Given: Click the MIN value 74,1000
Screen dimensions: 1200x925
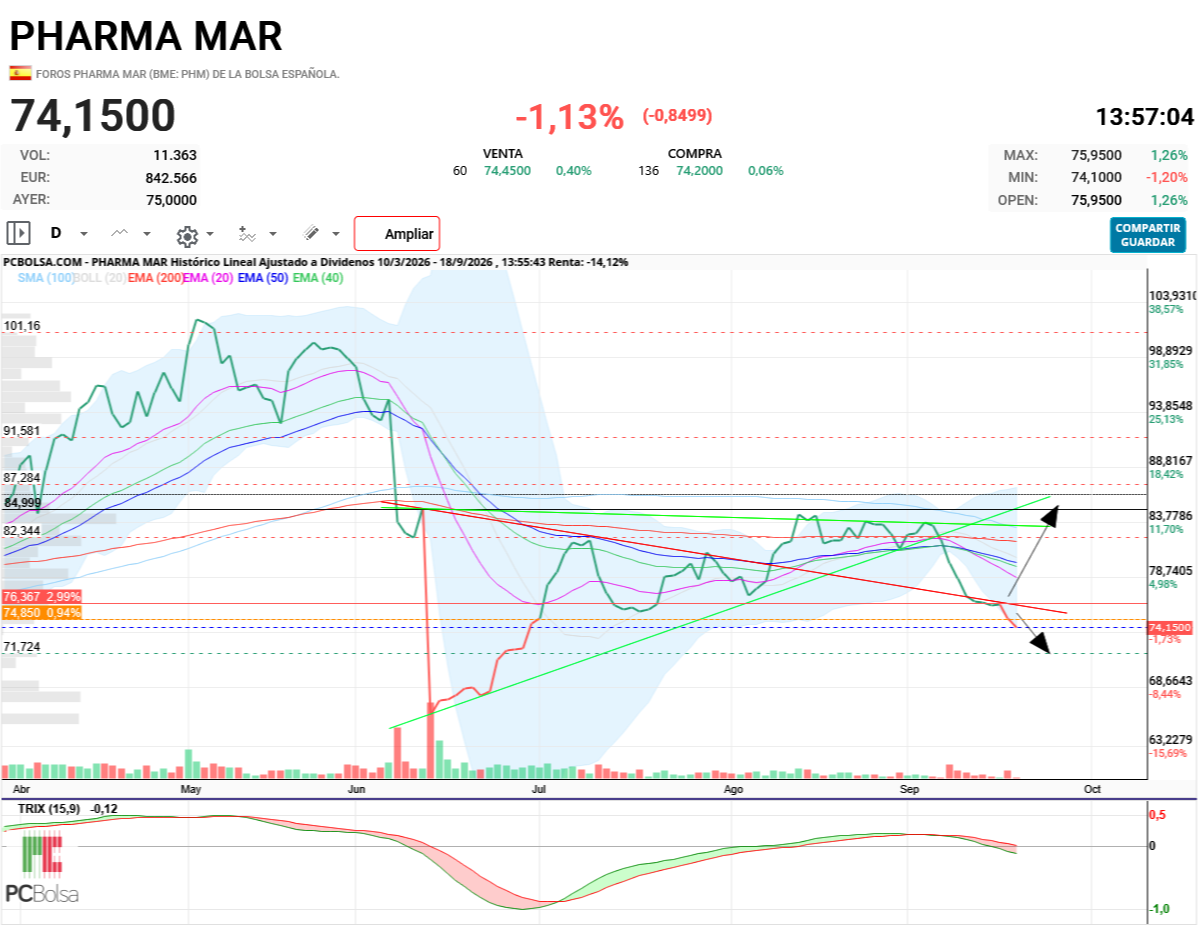Looking at the screenshot, I should click(x=1097, y=177).
